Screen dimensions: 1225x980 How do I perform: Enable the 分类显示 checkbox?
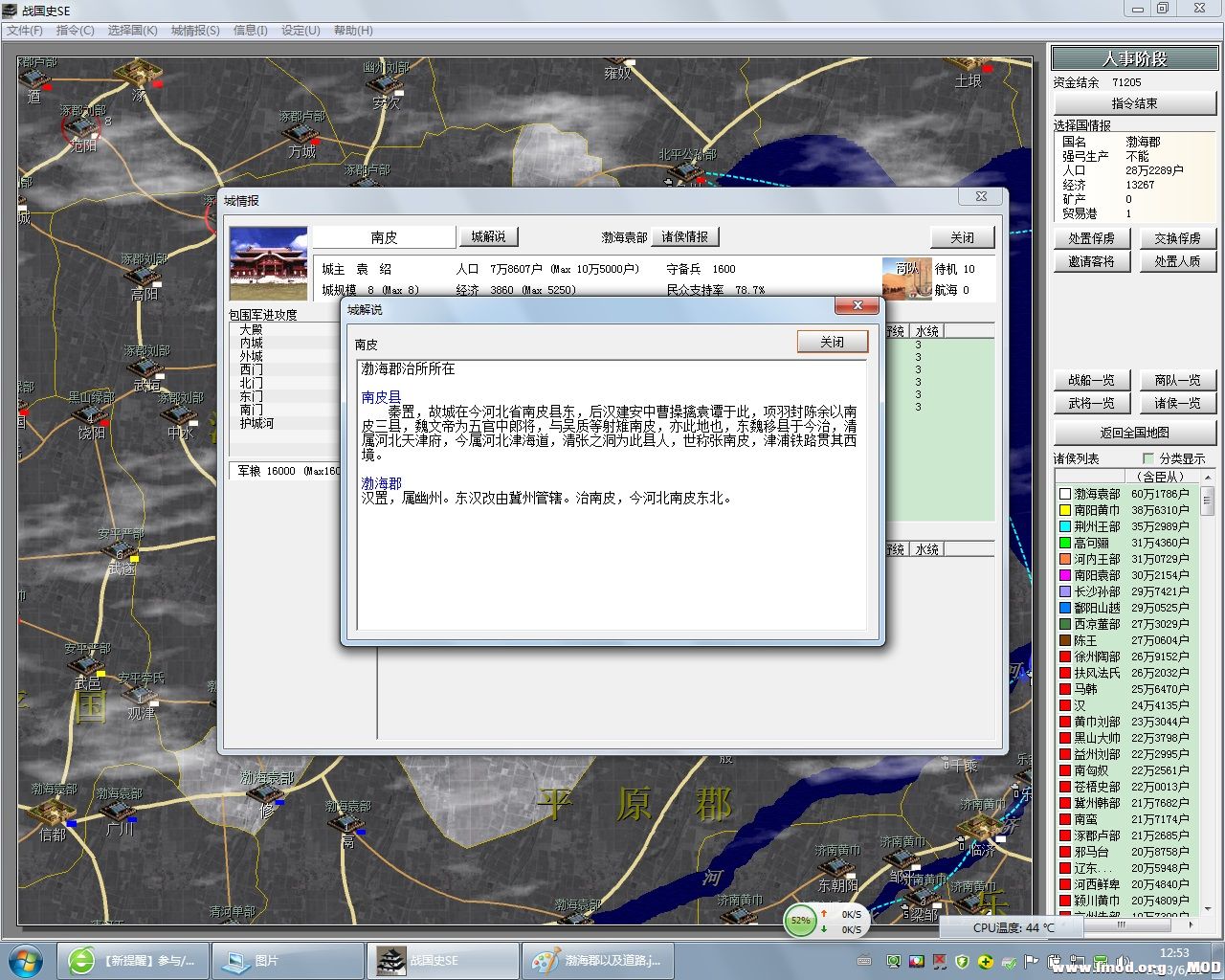[1148, 458]
